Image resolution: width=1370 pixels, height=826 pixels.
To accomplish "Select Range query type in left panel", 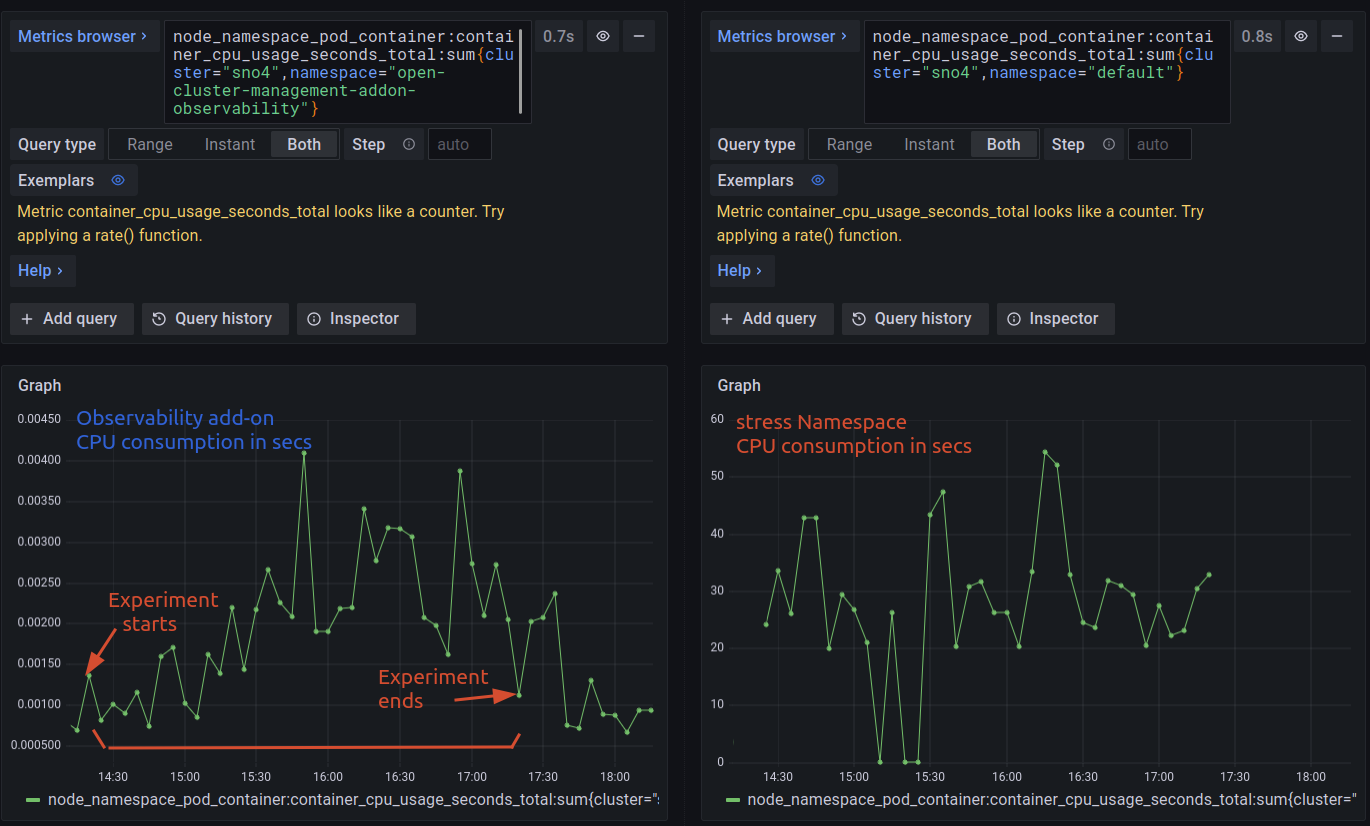I will click(x=150, y=144).
